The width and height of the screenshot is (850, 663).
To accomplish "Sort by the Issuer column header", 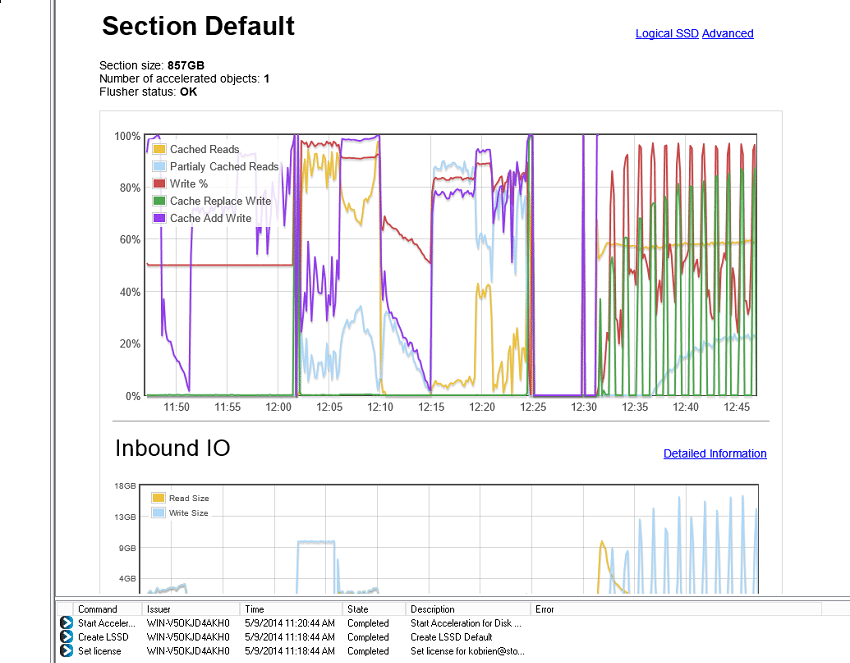I will click(x=191, y=609).
